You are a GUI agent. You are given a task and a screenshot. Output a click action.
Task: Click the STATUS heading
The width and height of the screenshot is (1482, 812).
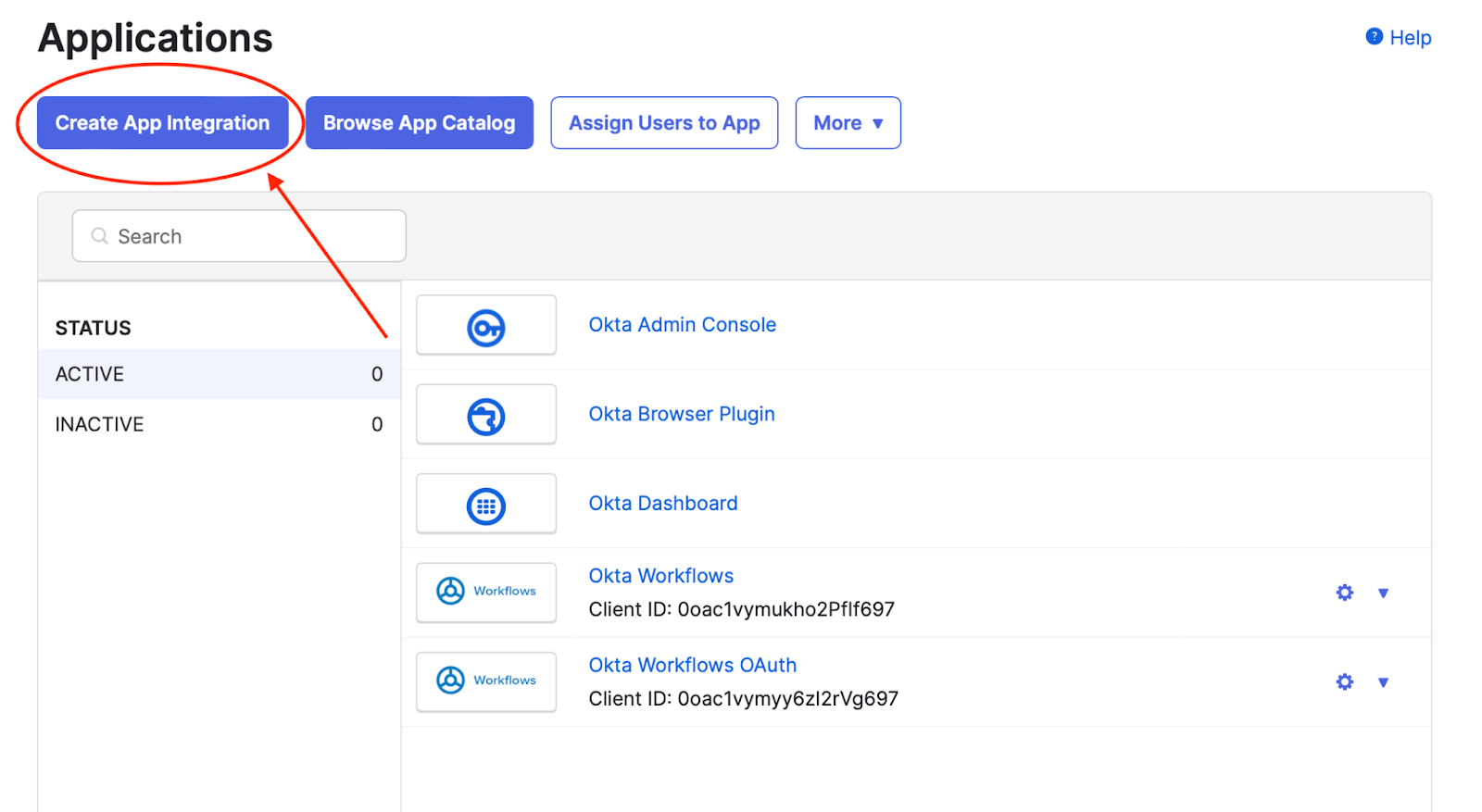93,328
